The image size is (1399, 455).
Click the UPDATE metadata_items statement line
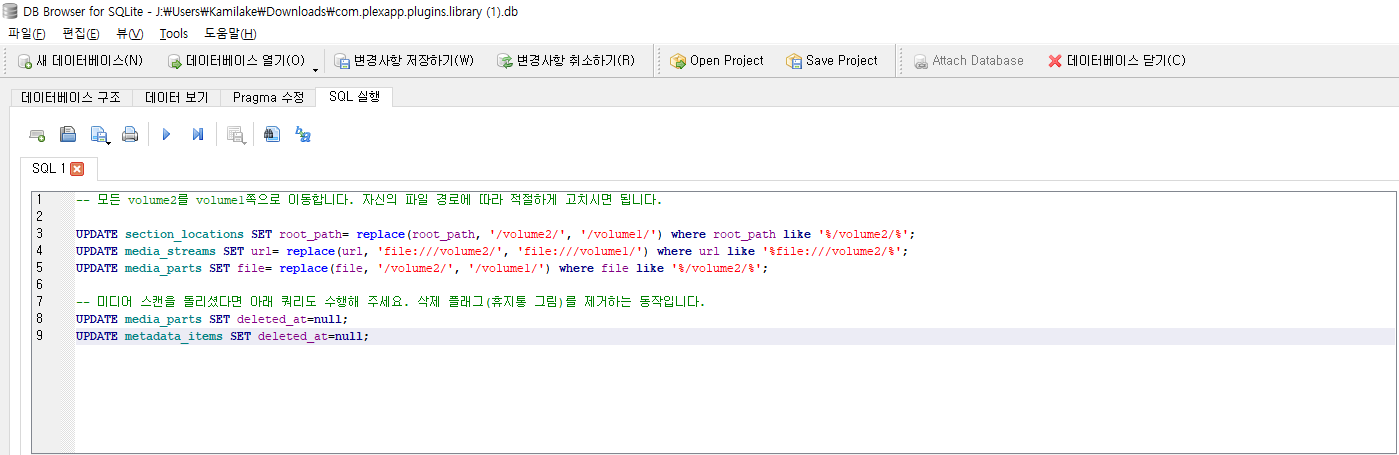pos(222,336)
